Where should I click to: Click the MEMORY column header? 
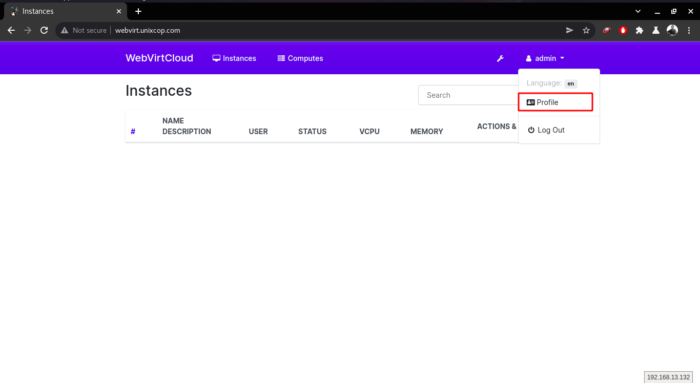(x=426, y=131)
